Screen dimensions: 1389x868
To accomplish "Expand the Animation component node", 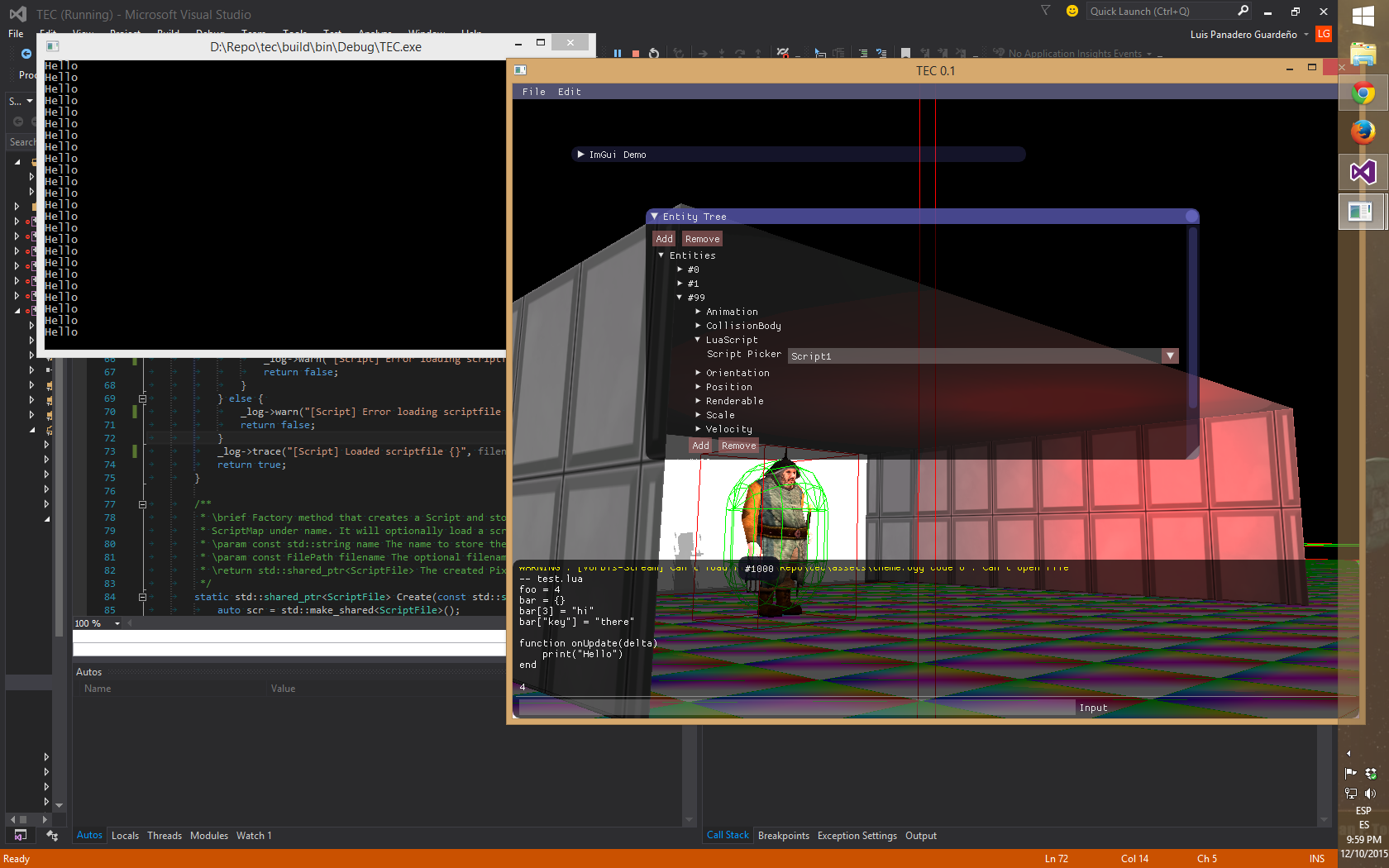I will tap(698, 312).
